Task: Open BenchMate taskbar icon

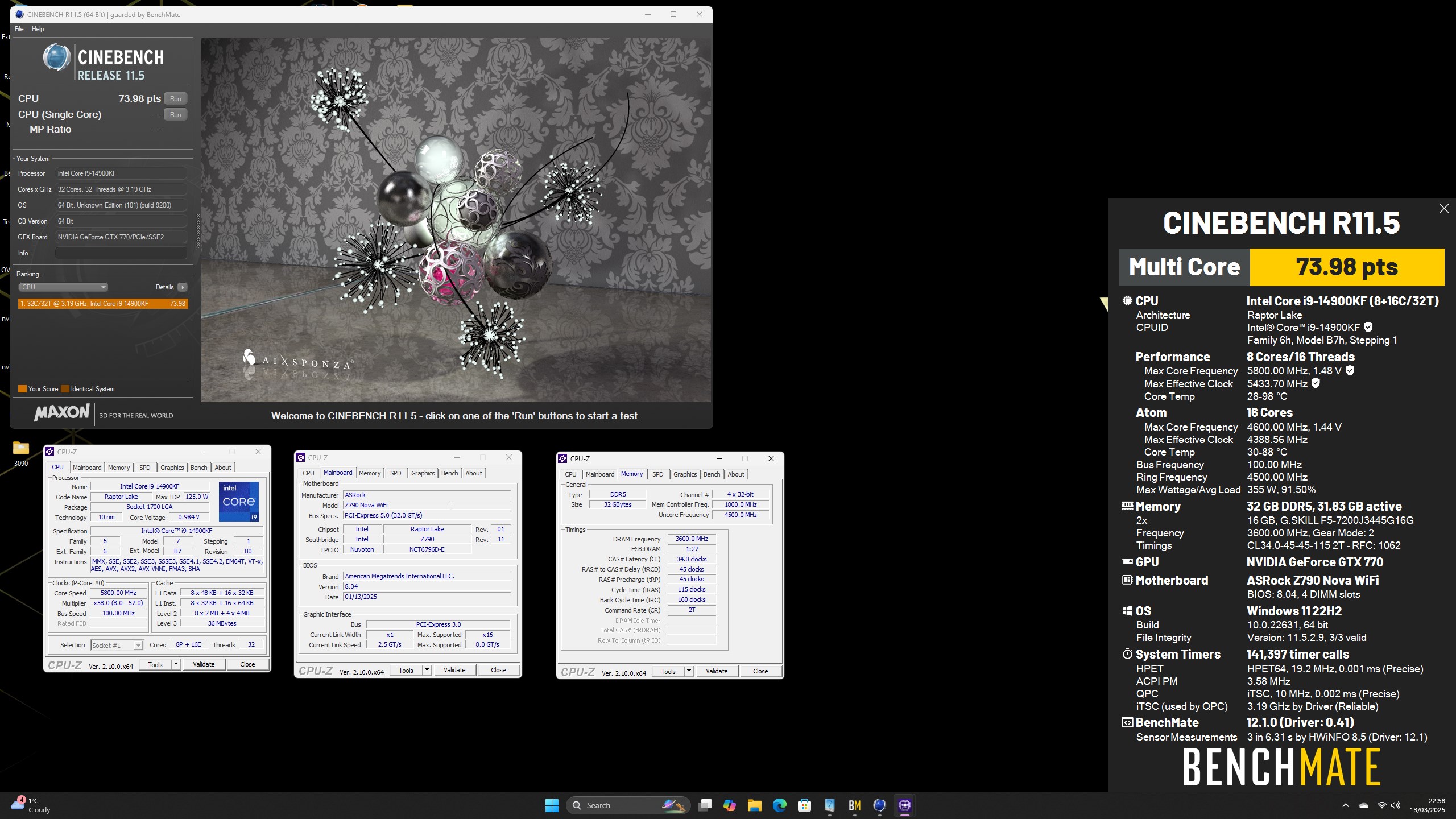Action: click(855, 805)
